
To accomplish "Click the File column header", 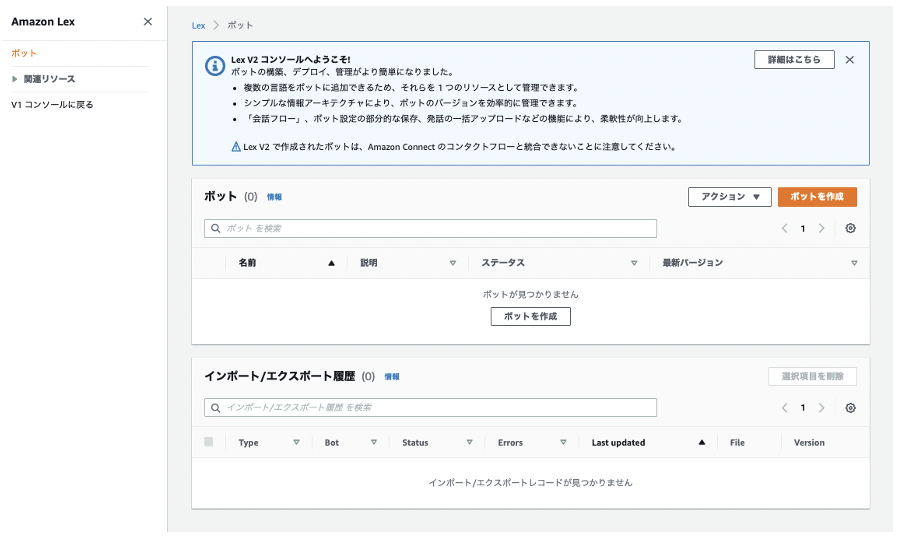I will (x=737, y=443).
